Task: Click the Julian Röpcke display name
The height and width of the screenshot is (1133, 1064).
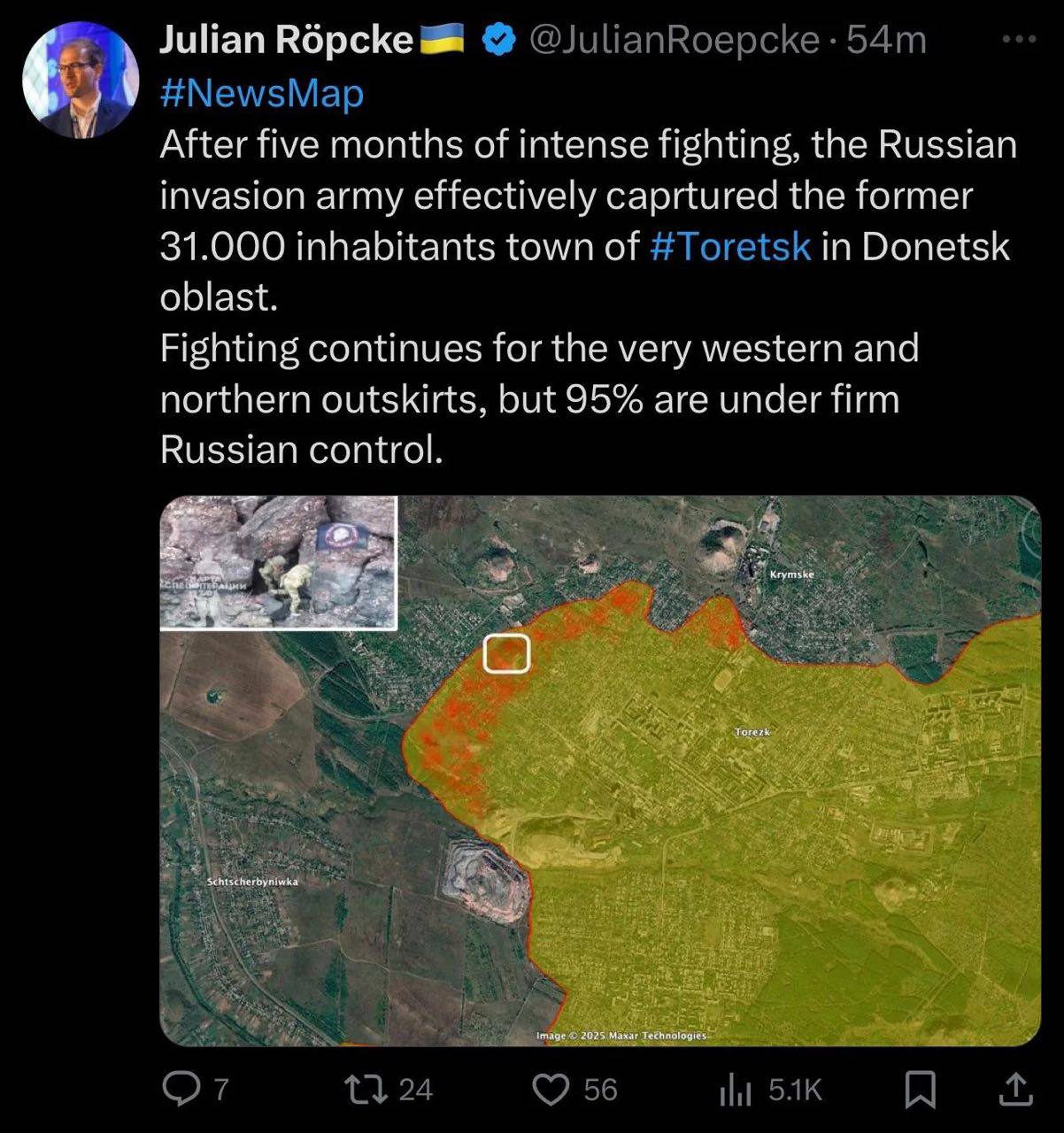Action: pyautogui.click(x=286, y=40)
